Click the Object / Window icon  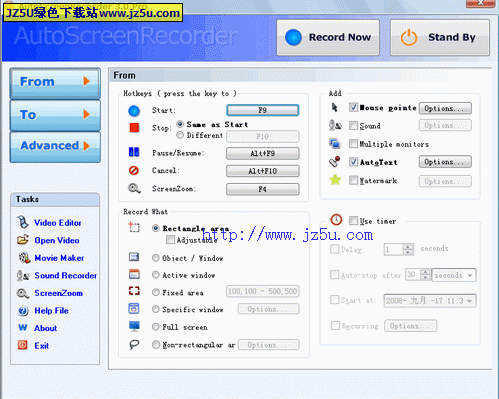pos(134,257)
